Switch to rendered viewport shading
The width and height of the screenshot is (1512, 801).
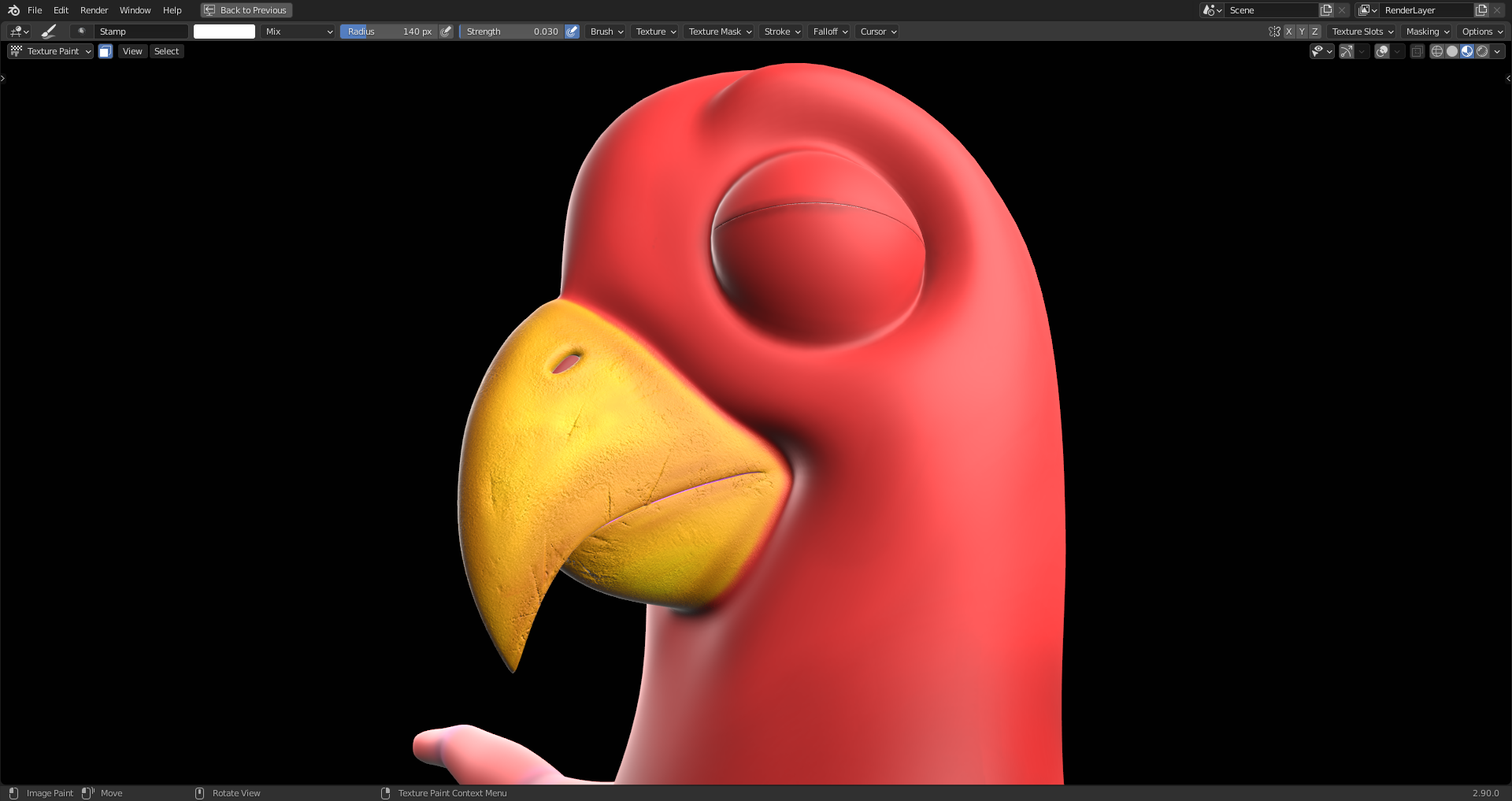1482,51
